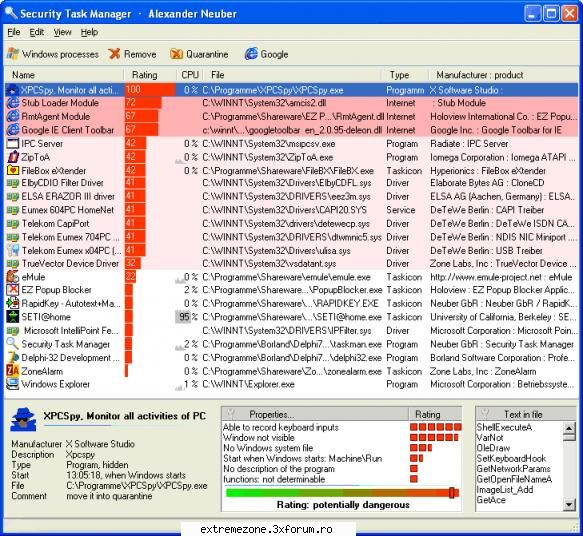Viewport: 583px width, 536px height.
Task: Select the Telekom Eumex 704PC row
Action: [292, 237]
